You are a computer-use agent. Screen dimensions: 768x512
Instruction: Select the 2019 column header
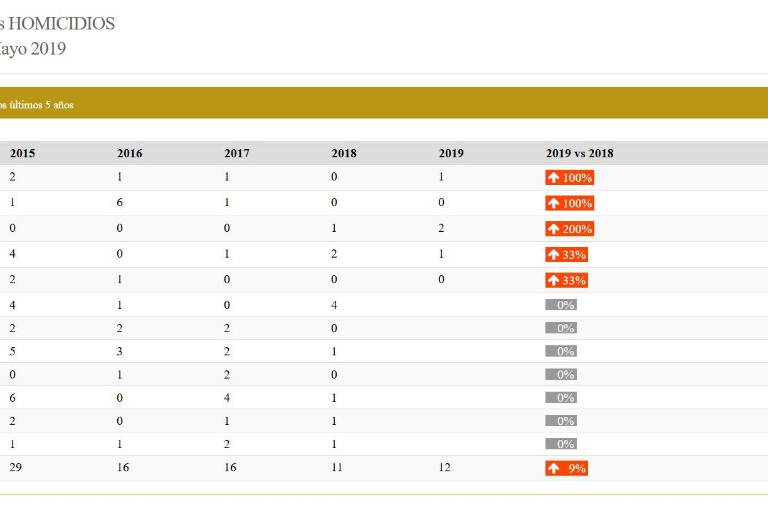tap(451, 153)
